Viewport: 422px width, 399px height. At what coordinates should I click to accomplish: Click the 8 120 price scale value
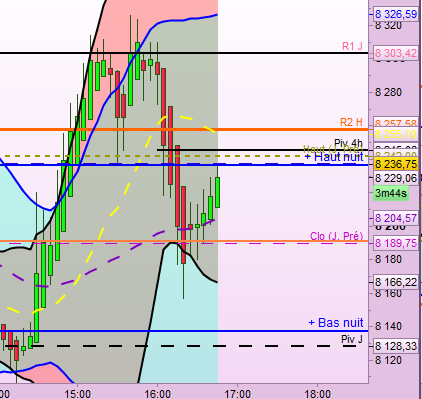[388, 360]
